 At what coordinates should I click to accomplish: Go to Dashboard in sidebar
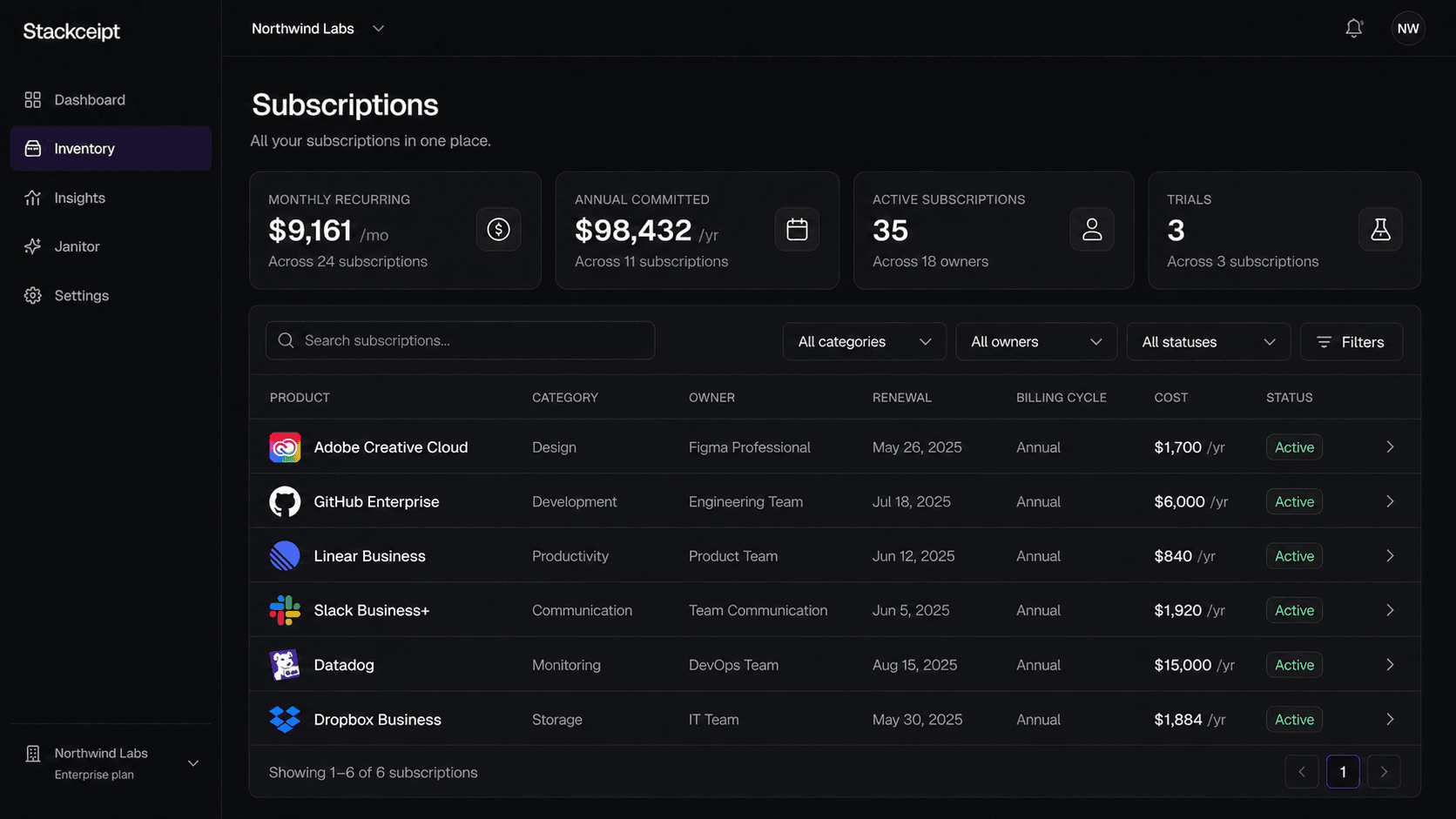[x=111, y=100]
